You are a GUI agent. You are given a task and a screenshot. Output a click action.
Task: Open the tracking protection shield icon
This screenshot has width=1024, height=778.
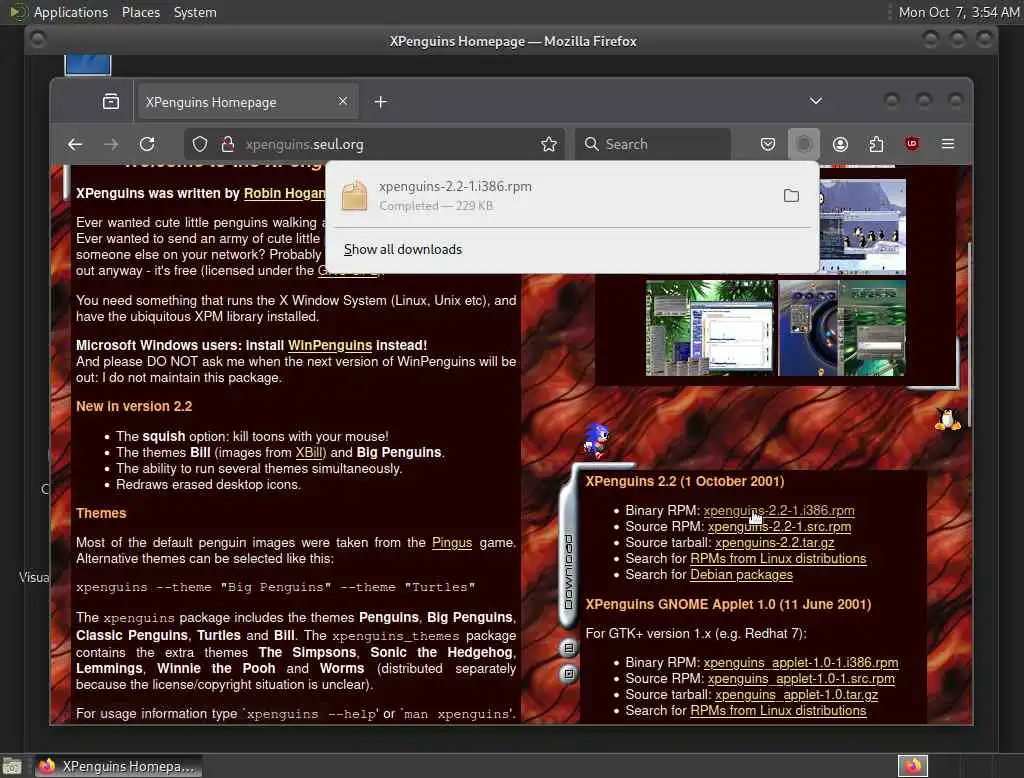(200, 144)
